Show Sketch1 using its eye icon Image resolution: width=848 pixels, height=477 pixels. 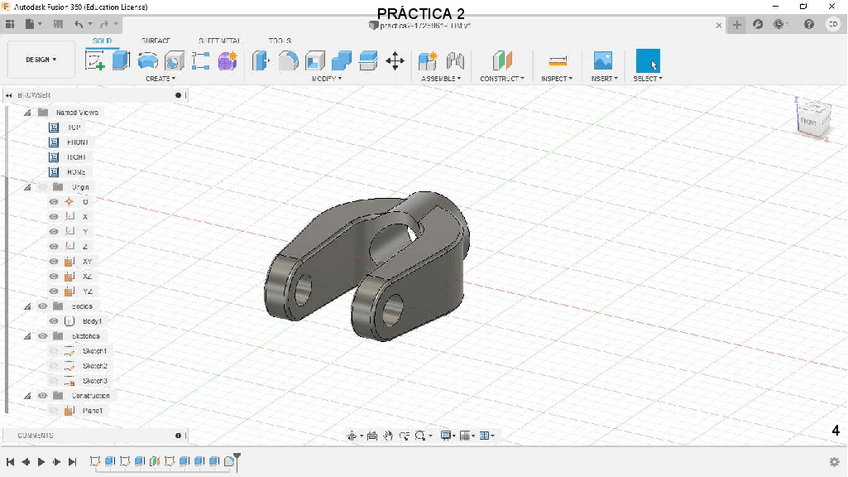[54, 351]
